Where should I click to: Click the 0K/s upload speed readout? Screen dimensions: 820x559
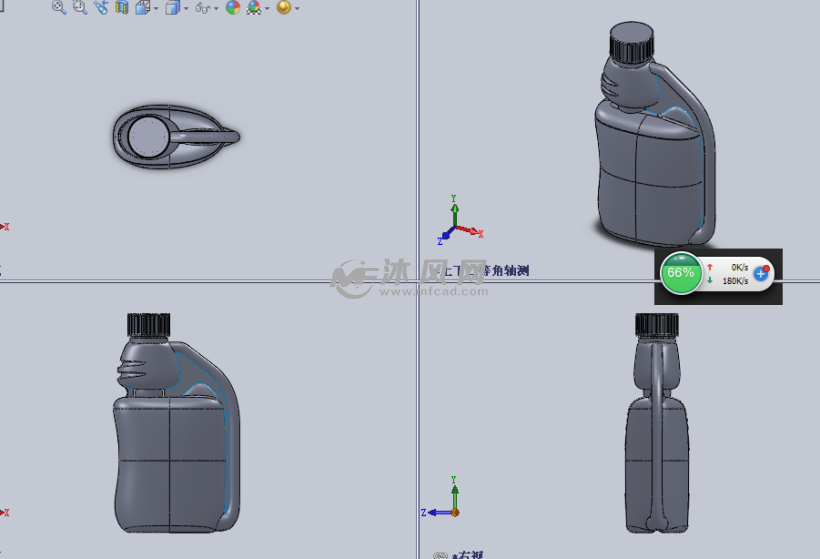tap(739, 267)
